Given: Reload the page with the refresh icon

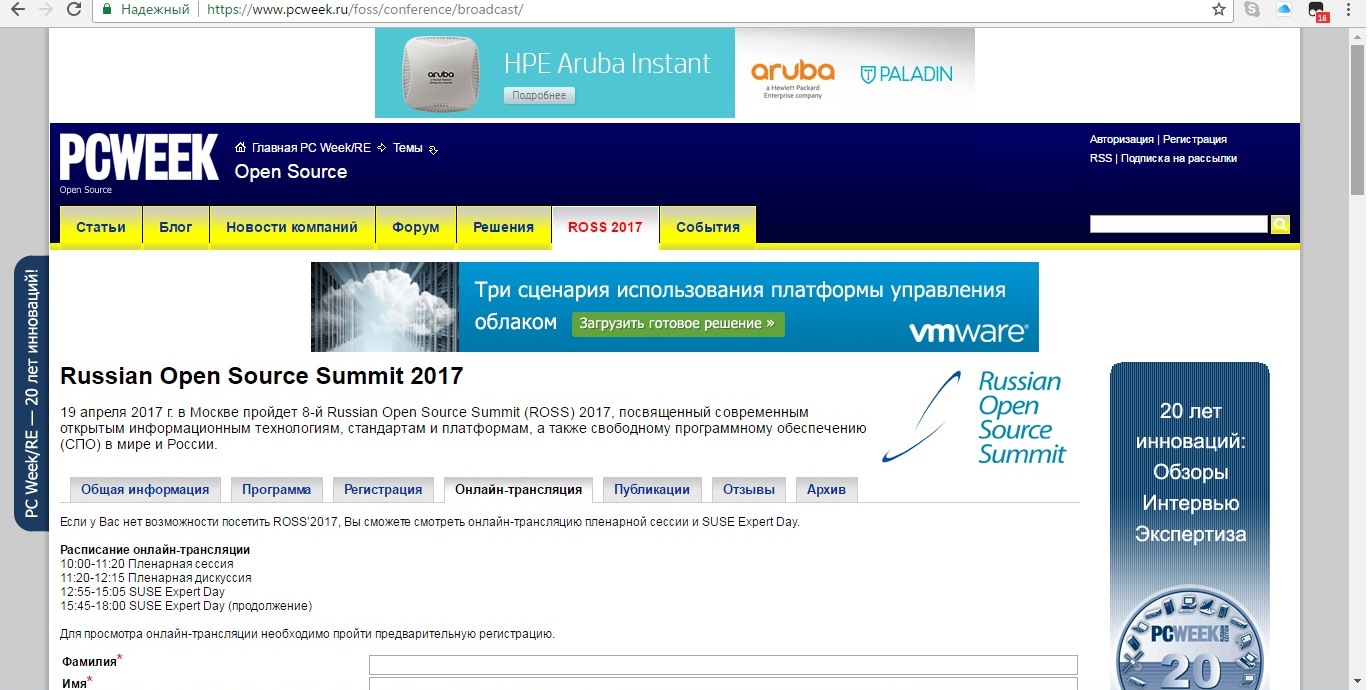Looking at the screenshot, I should pyautogui.click(x=74, y=10).
